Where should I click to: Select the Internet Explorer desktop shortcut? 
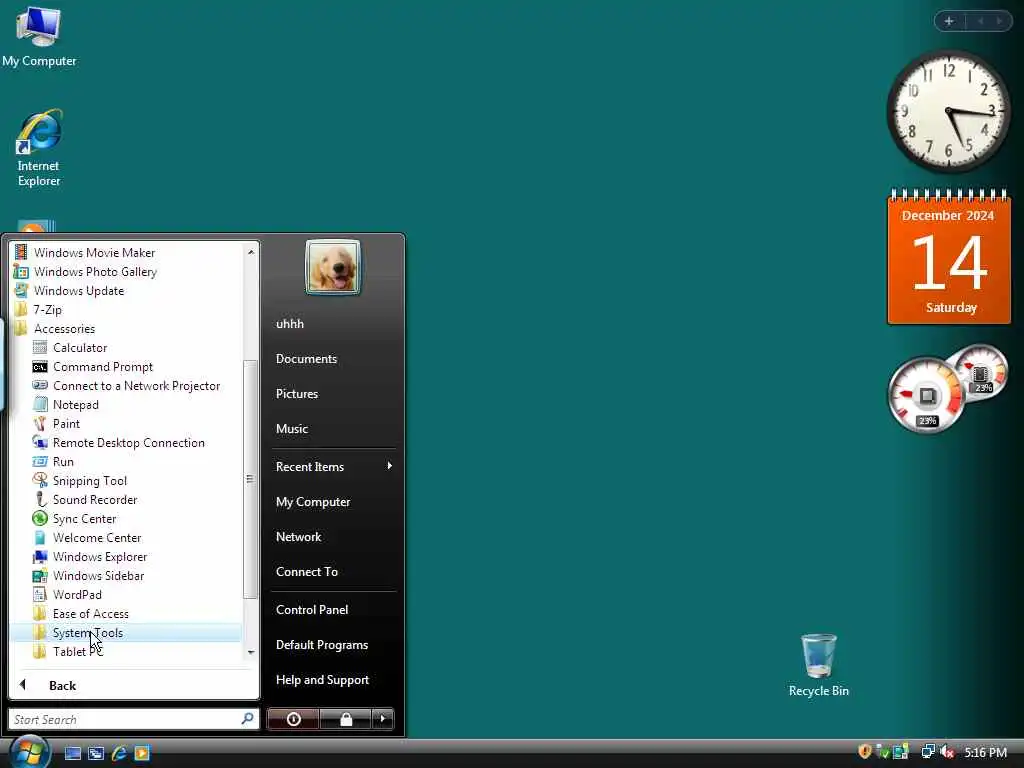[x=39, y=148]
